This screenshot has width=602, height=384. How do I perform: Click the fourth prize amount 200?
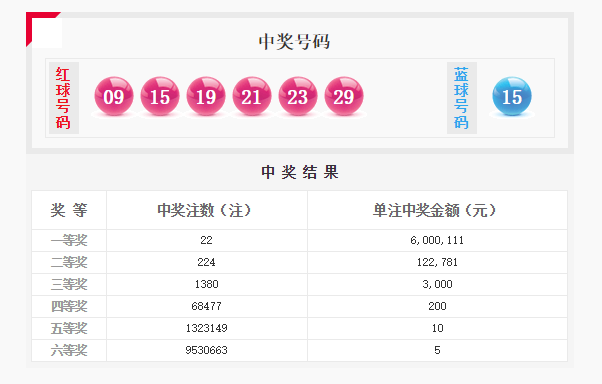[x=437, y=306]
